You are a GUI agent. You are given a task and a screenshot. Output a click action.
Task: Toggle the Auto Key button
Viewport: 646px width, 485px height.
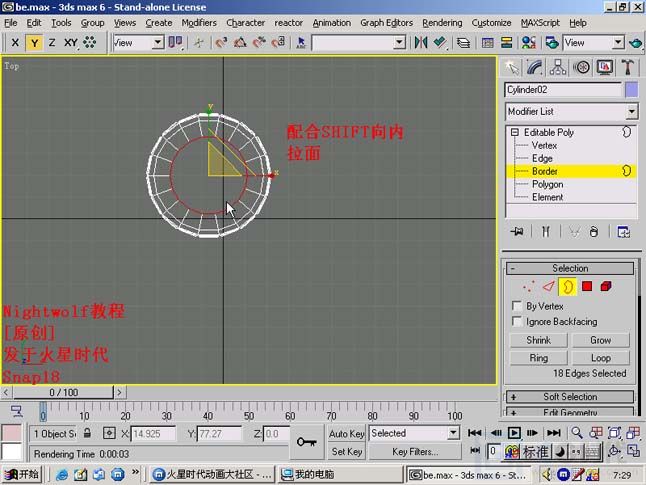pos(346,433)
